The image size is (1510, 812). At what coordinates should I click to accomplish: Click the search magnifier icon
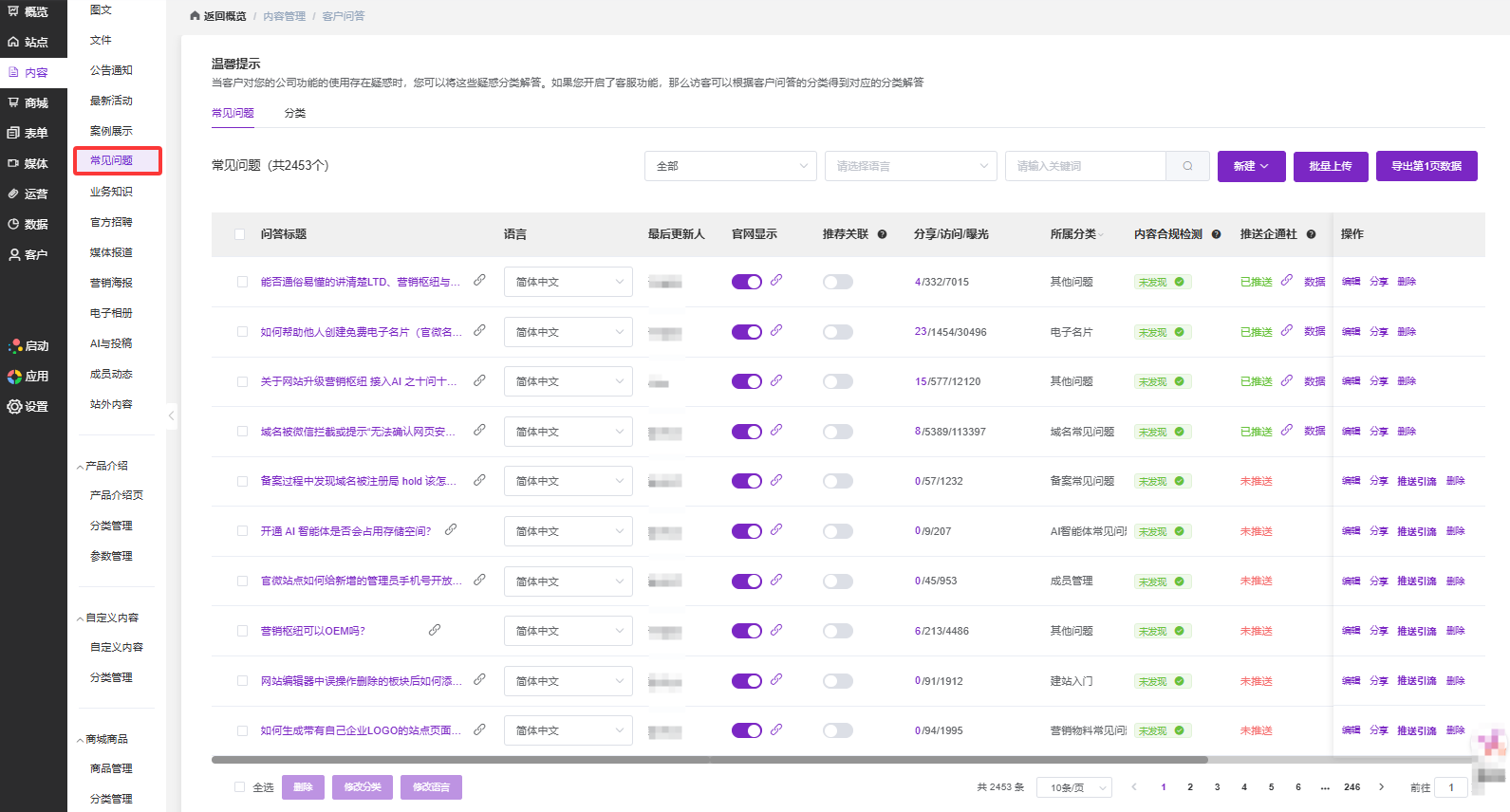tap(1187, 166)
